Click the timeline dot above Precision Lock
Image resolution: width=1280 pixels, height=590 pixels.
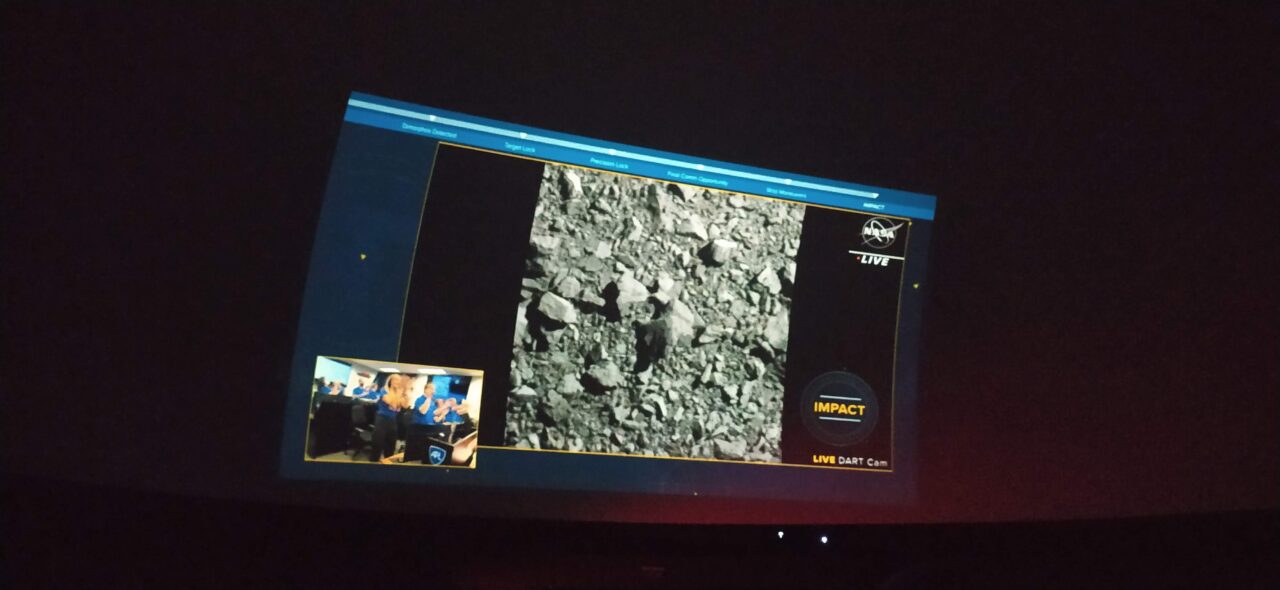point(611,150)
